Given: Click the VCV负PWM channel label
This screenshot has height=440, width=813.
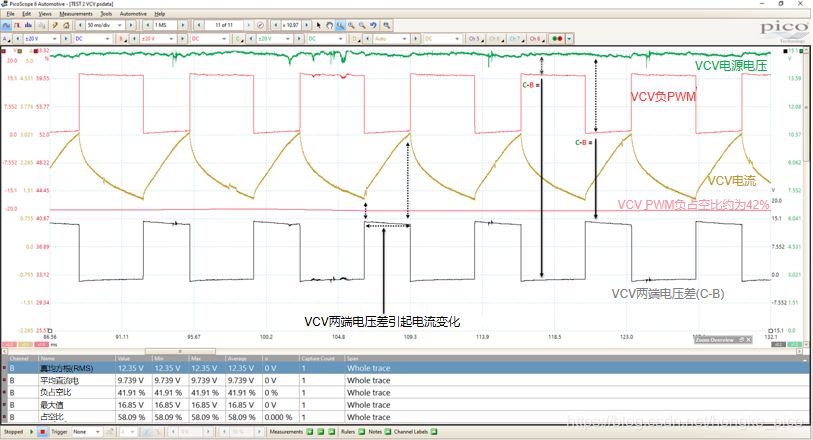Looking at the screenshot, I should (x=663, y=96).
